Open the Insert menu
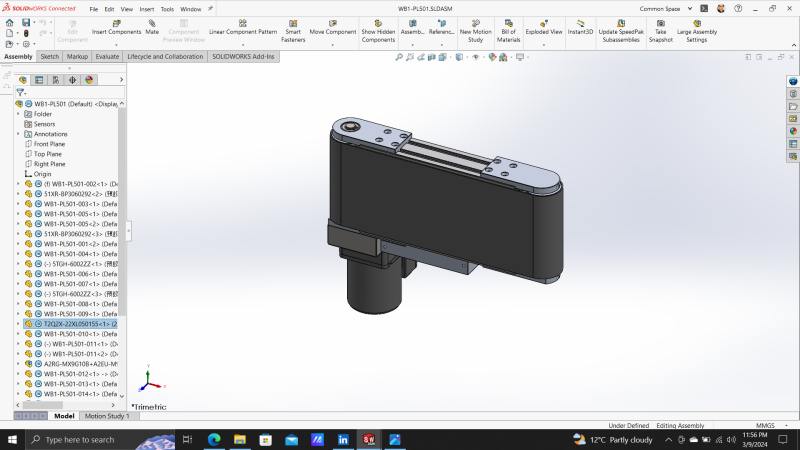This screenshot has width=800, height=450. point(147,8)
